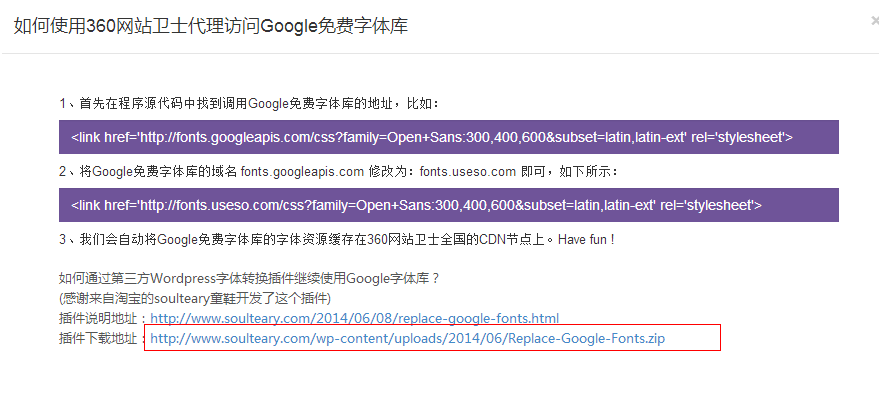This screenshot has height=394, width=881.
Task: Click the soulteary thanks line in parentheses
Action: (195, 298)
